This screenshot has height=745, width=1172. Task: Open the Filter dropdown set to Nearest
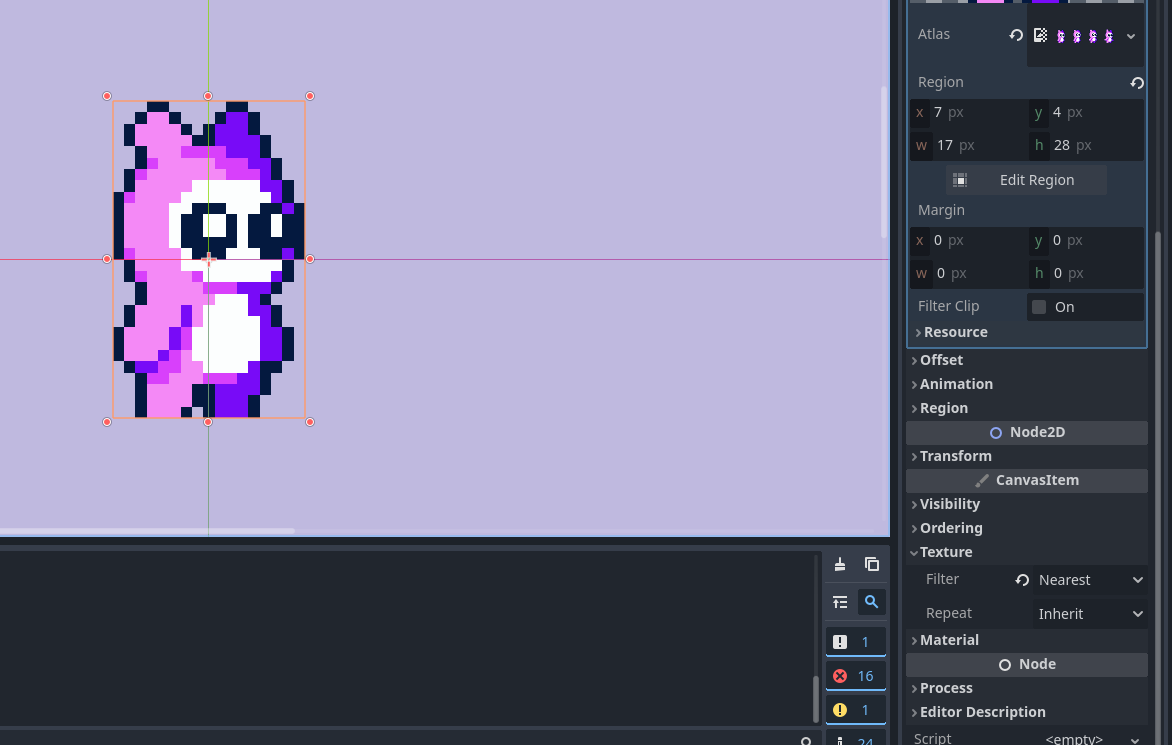pos(1090,580)
